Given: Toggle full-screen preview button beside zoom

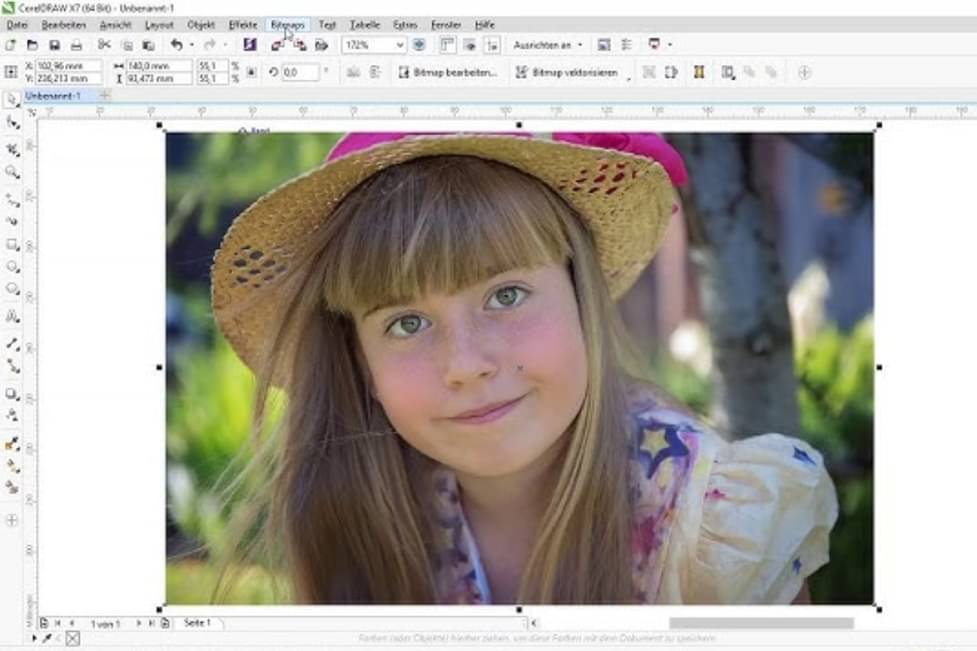Looking at the screenshot, I should tap(419, 45).
